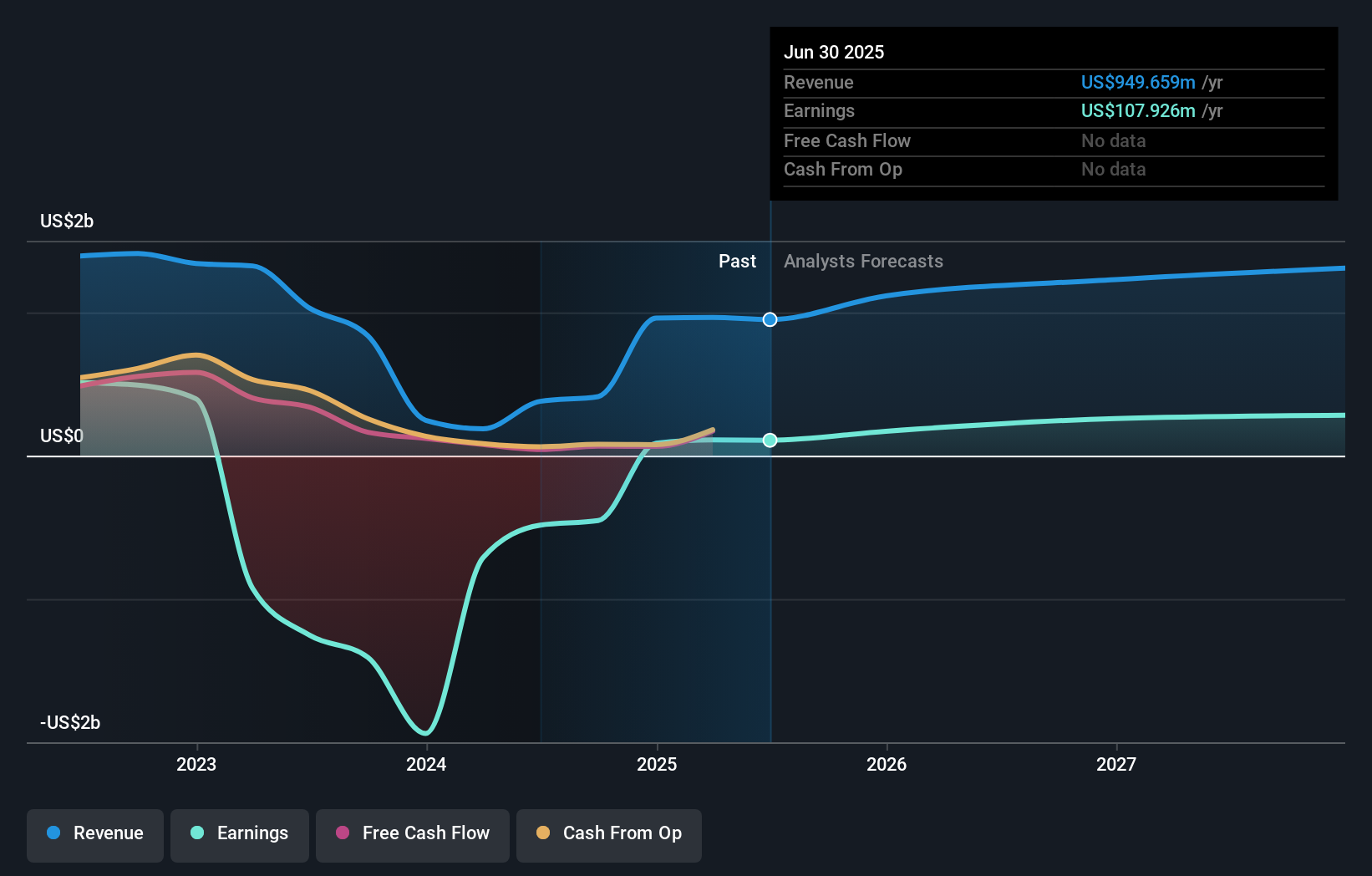Click the Free Cash Flow tooltip row label
The height and width of the screenshot is (876, 1372).
point(847,140)
